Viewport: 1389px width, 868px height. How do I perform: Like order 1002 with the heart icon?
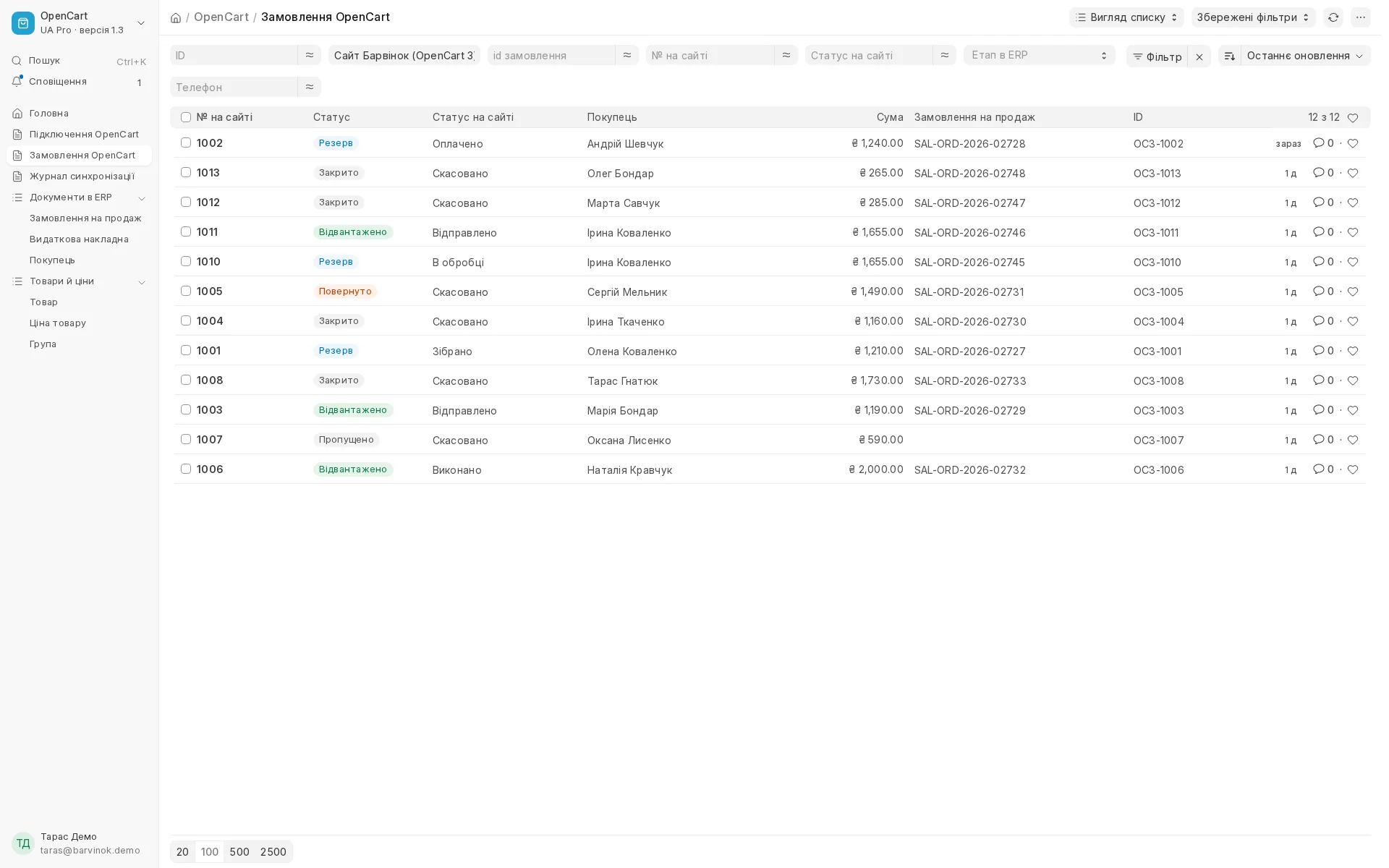pos(1353,143)
